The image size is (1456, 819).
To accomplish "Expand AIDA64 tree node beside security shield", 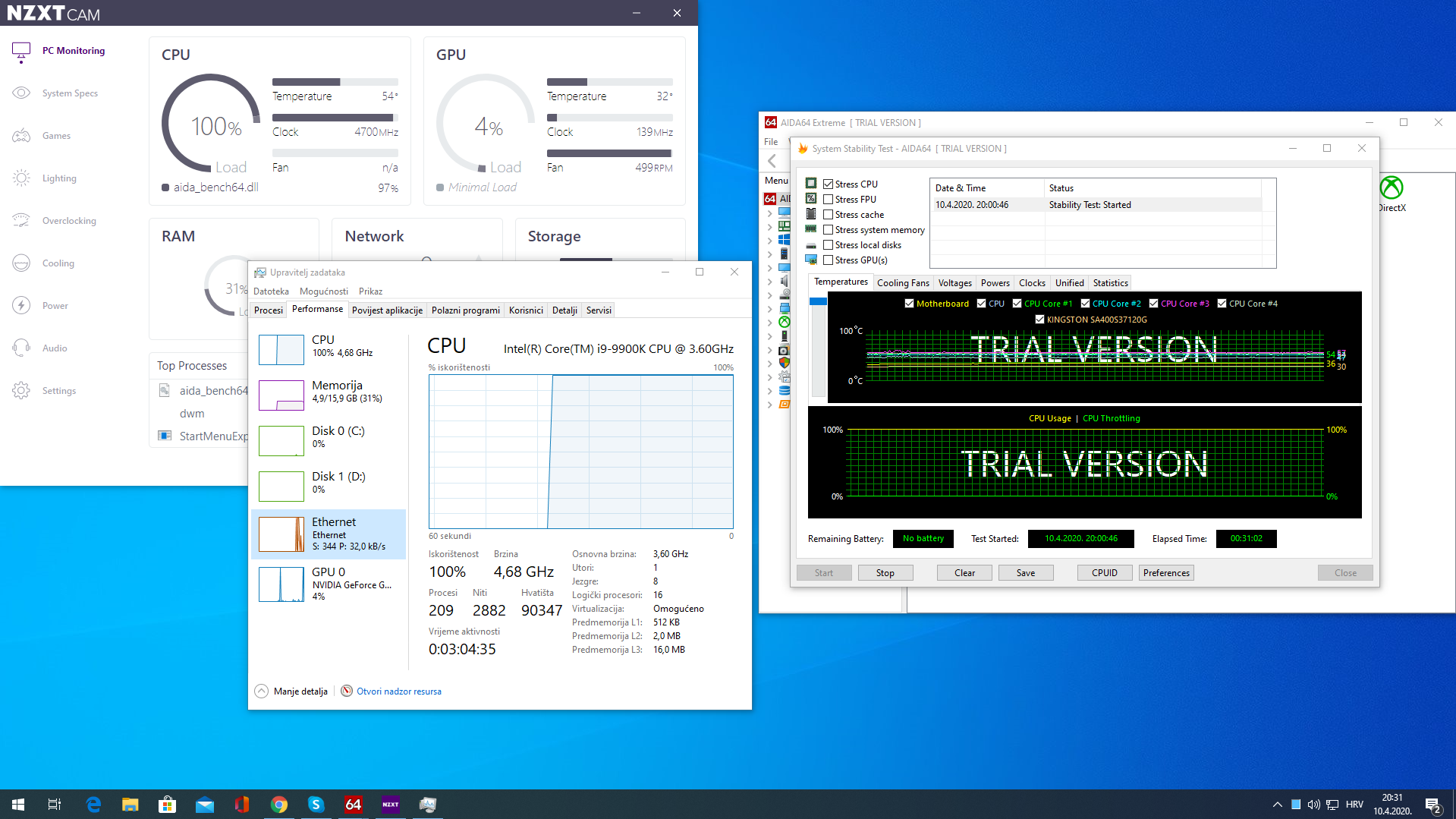I will click(769, 364).
